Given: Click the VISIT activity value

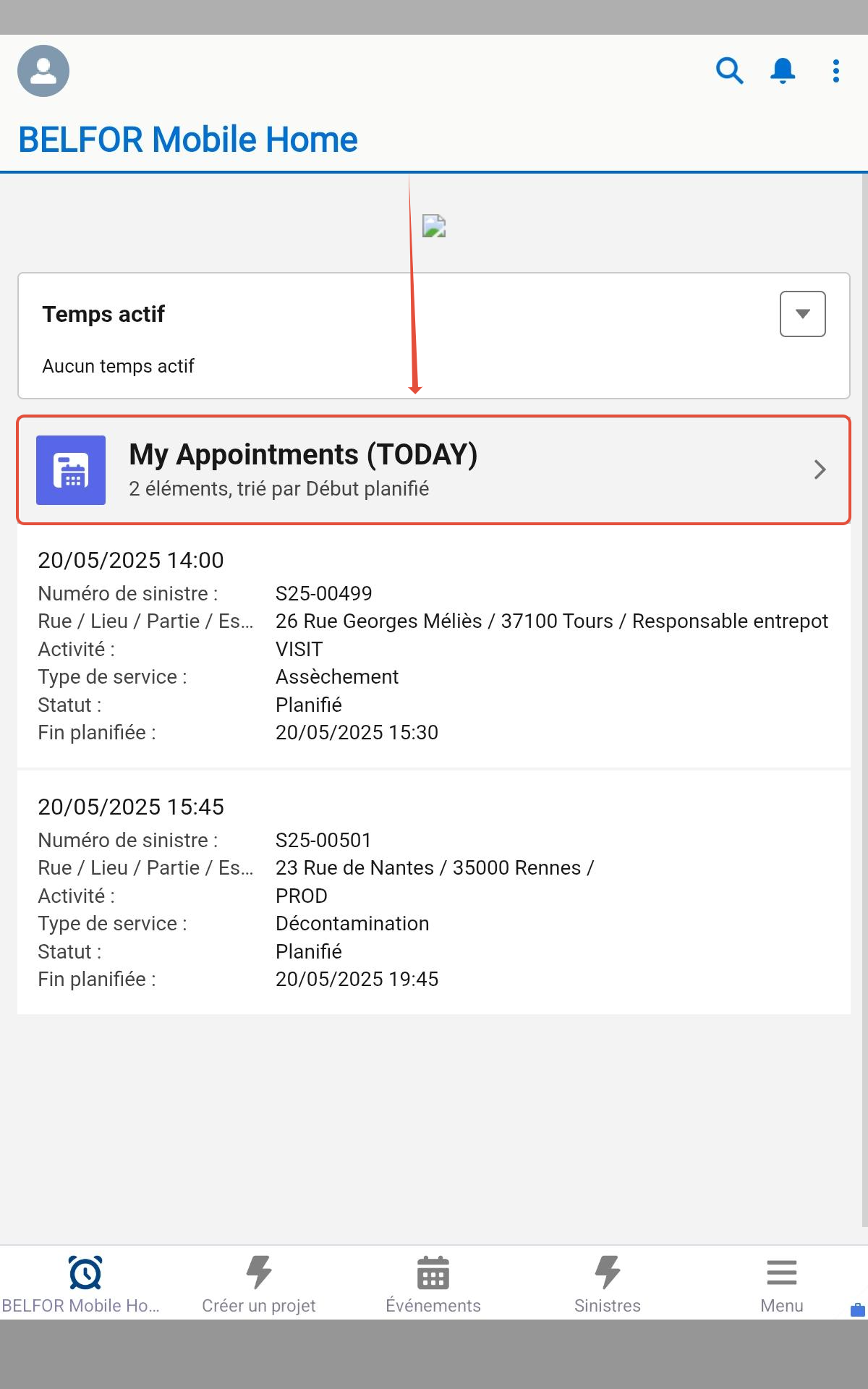Looking at the screenshot, I should click(x=299, y=649).
